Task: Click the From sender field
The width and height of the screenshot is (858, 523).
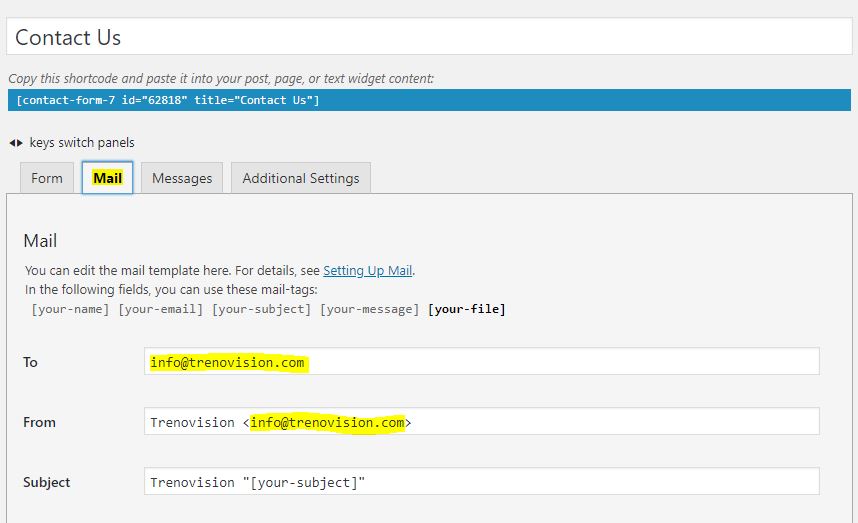Action: (482, 421)
